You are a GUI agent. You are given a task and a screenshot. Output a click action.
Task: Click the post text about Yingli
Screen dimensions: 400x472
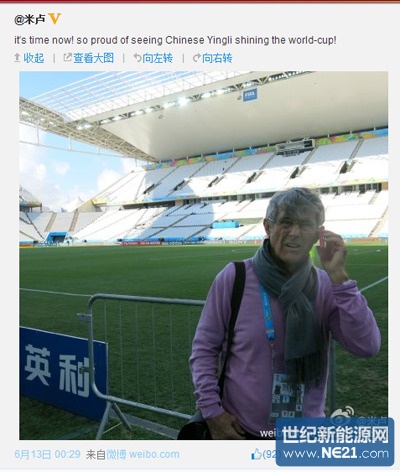pyautogui.click(x=175, y=40)
